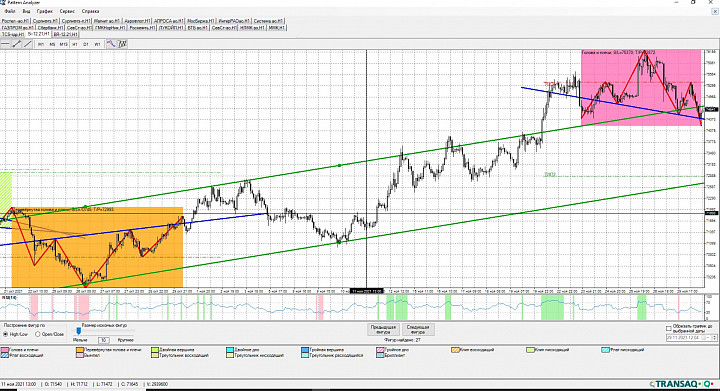The width and height of the screenshot is (720, 391).
Task: Toggle the cyan Двойное дно legend swatch
Action: 230,350
